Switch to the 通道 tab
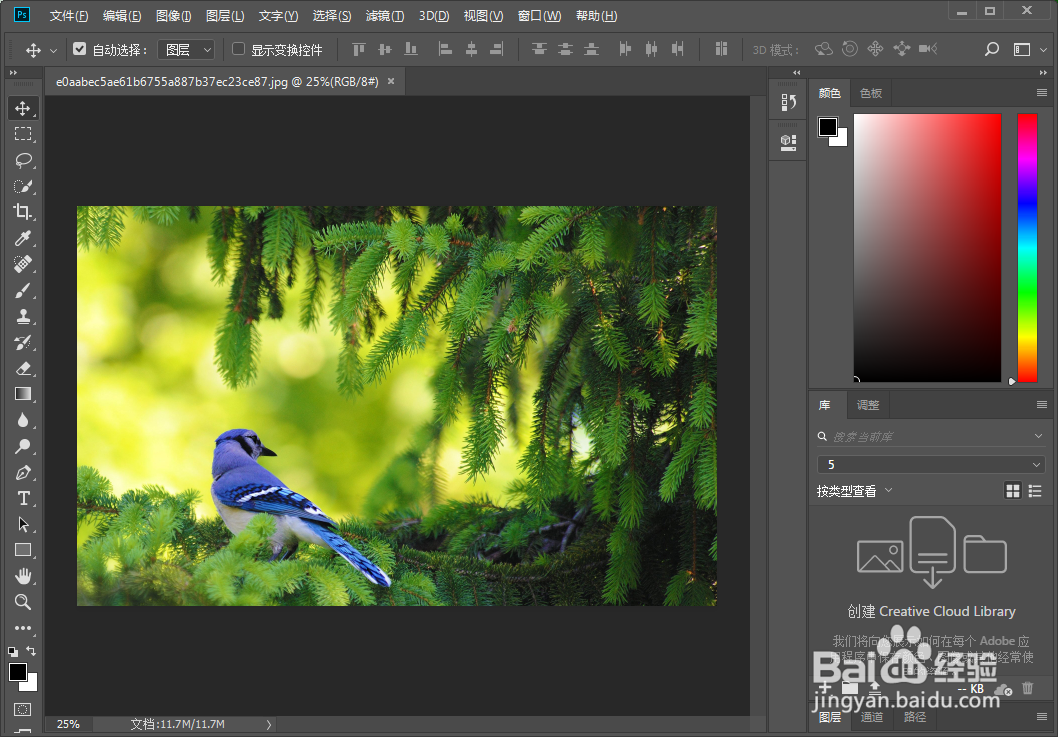 coord(872,717)
